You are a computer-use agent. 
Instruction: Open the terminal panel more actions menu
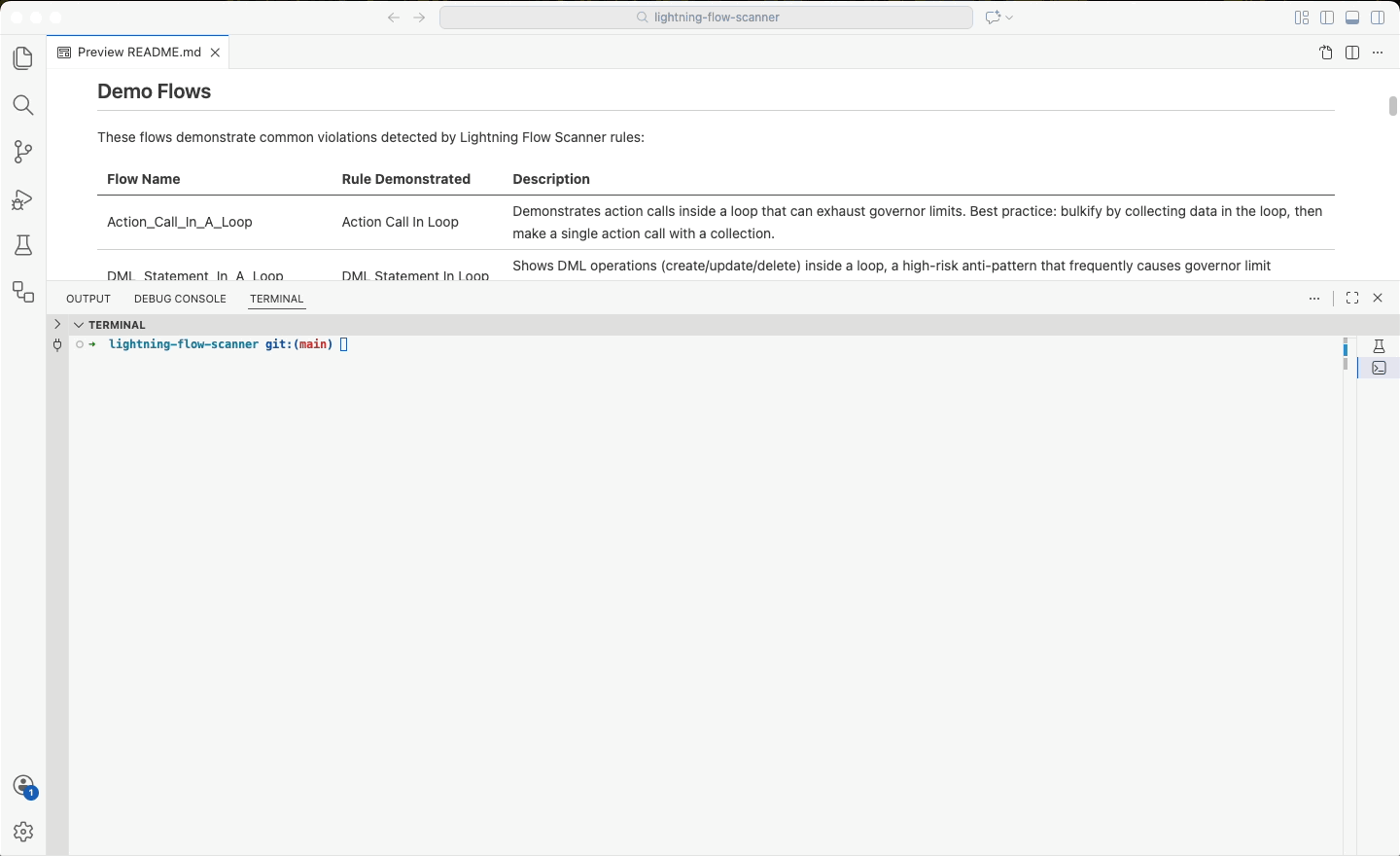click(1314, 298)
